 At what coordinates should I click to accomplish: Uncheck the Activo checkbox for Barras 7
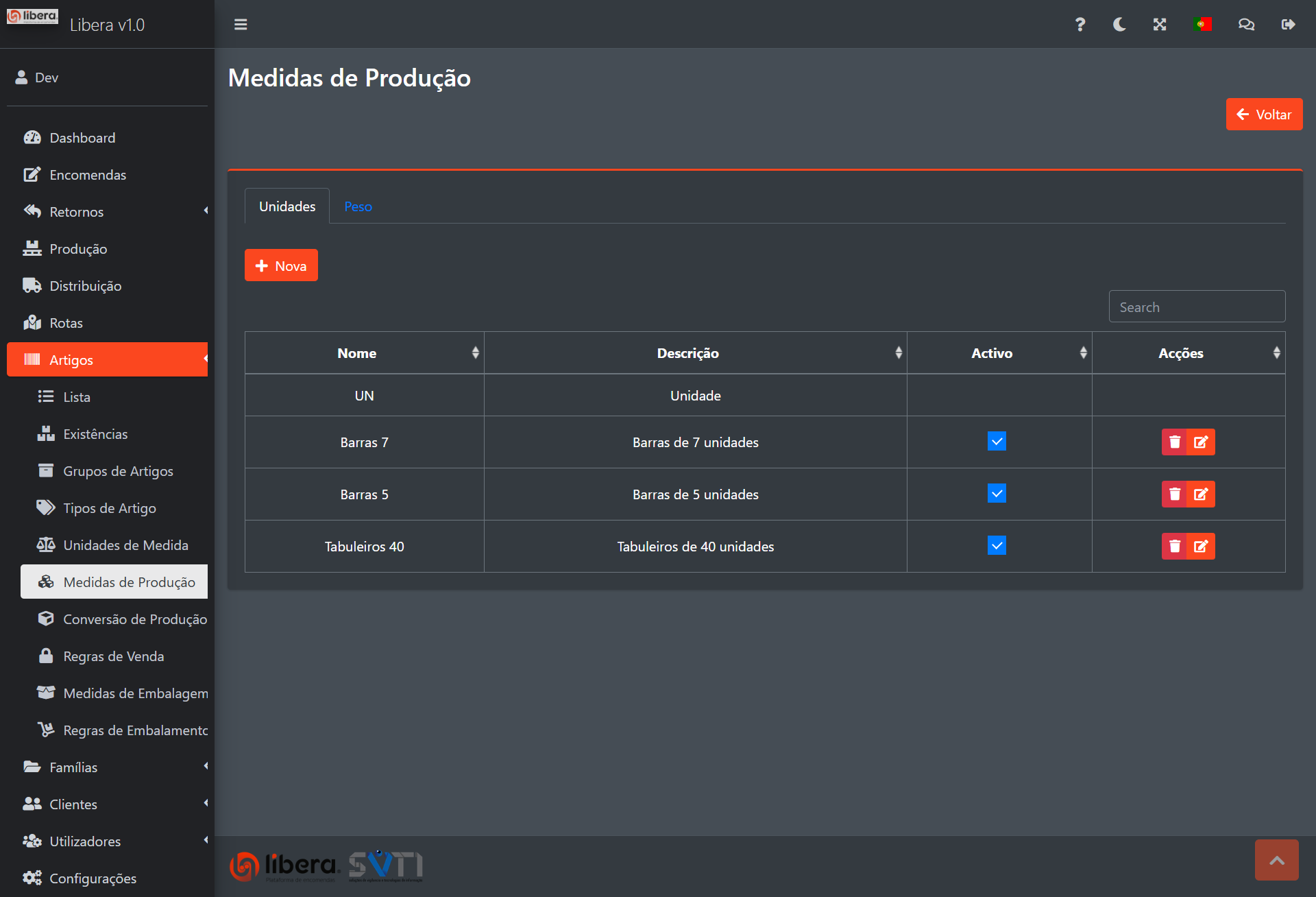coord(997,442)
